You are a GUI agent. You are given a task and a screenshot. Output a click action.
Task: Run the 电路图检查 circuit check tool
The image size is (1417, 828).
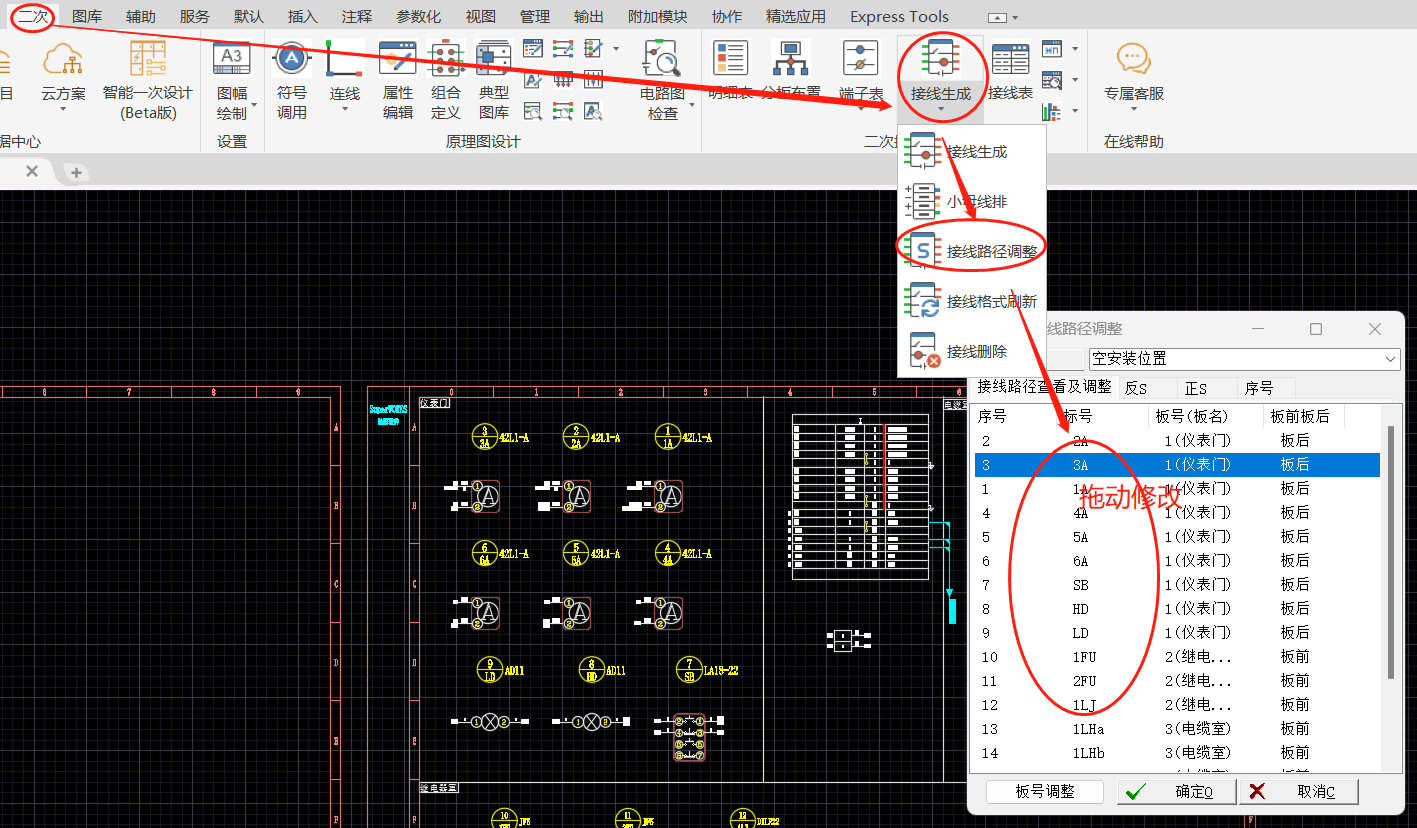pos(663,80)
